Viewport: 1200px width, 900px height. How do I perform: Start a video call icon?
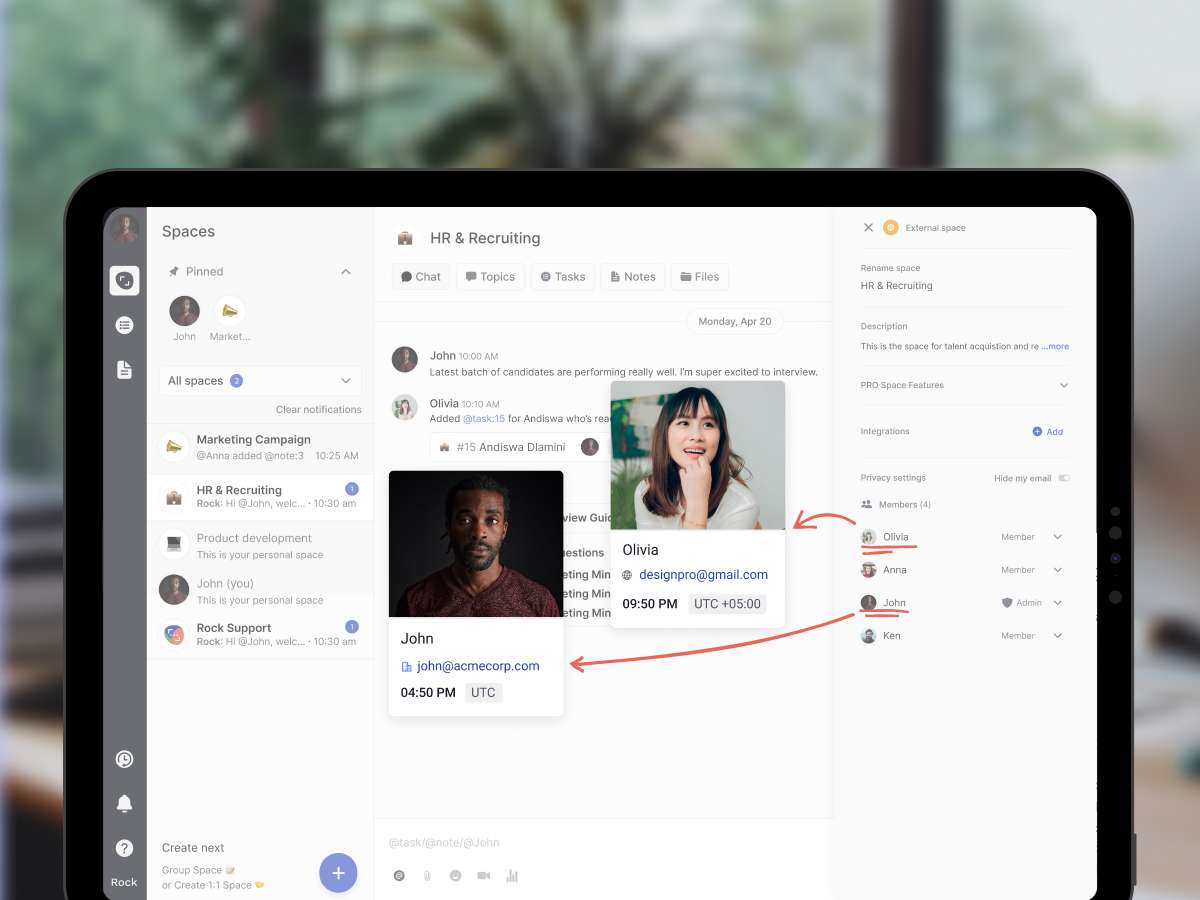(484, 876)
